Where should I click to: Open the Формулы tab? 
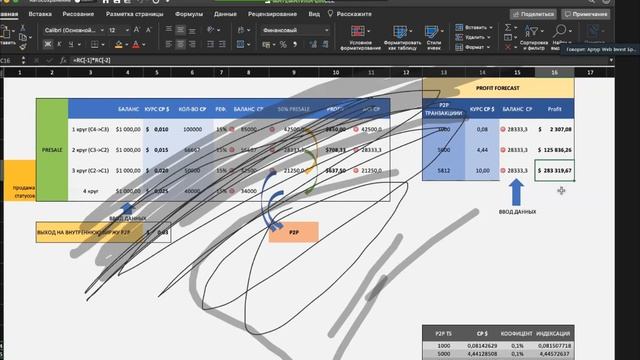(189, 14)
